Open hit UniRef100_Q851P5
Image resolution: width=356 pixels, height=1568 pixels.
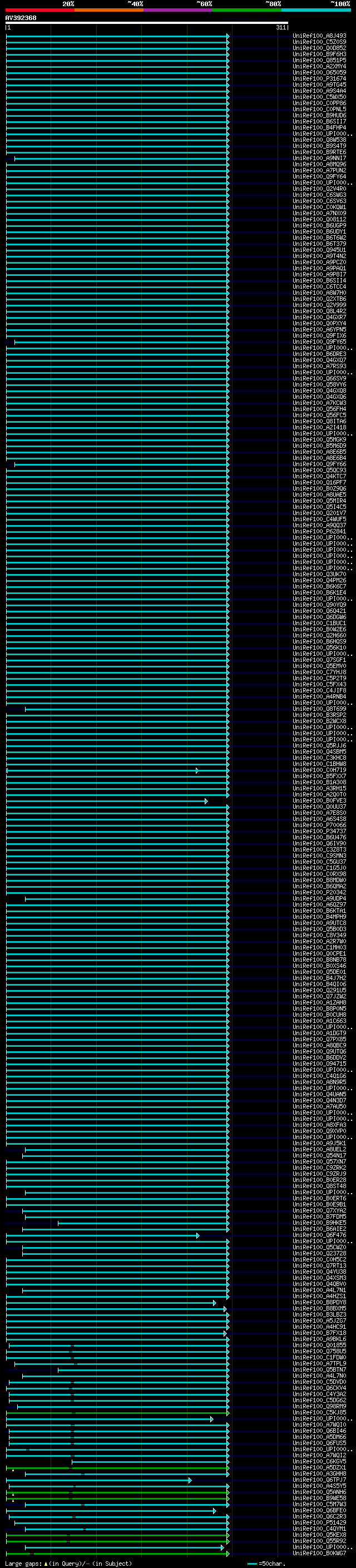coord(319,60)
